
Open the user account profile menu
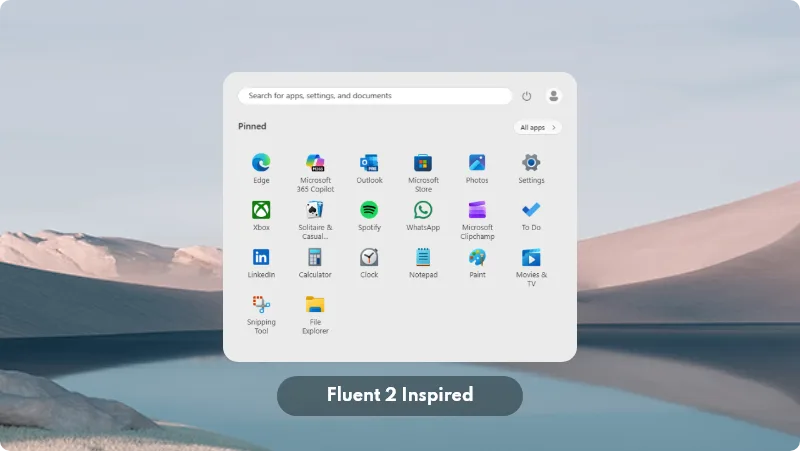[554, 96]
